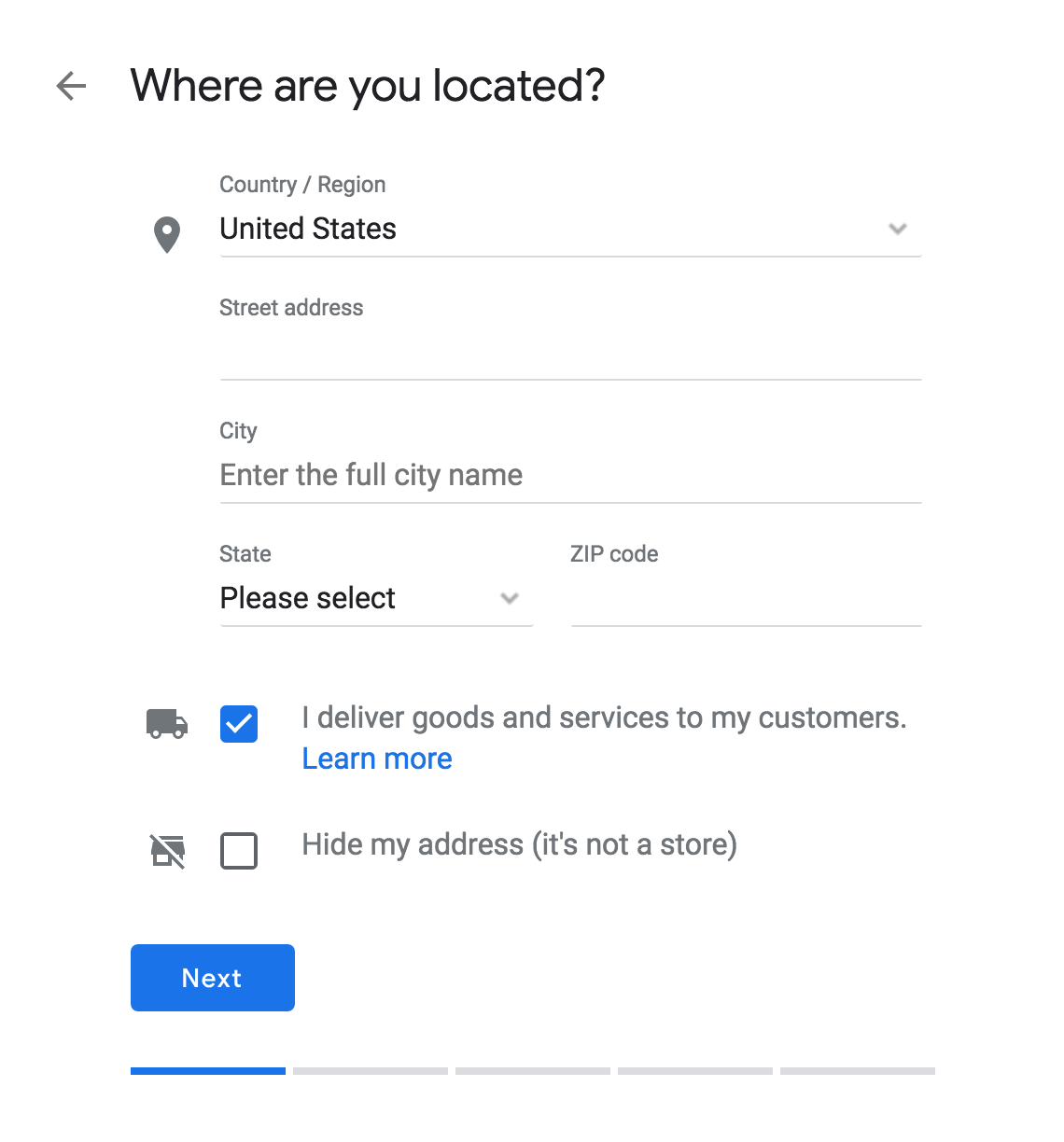The height and width of the screenshot is (1142, 1064).
Task: Open the Learn more link
Action: 377,759
